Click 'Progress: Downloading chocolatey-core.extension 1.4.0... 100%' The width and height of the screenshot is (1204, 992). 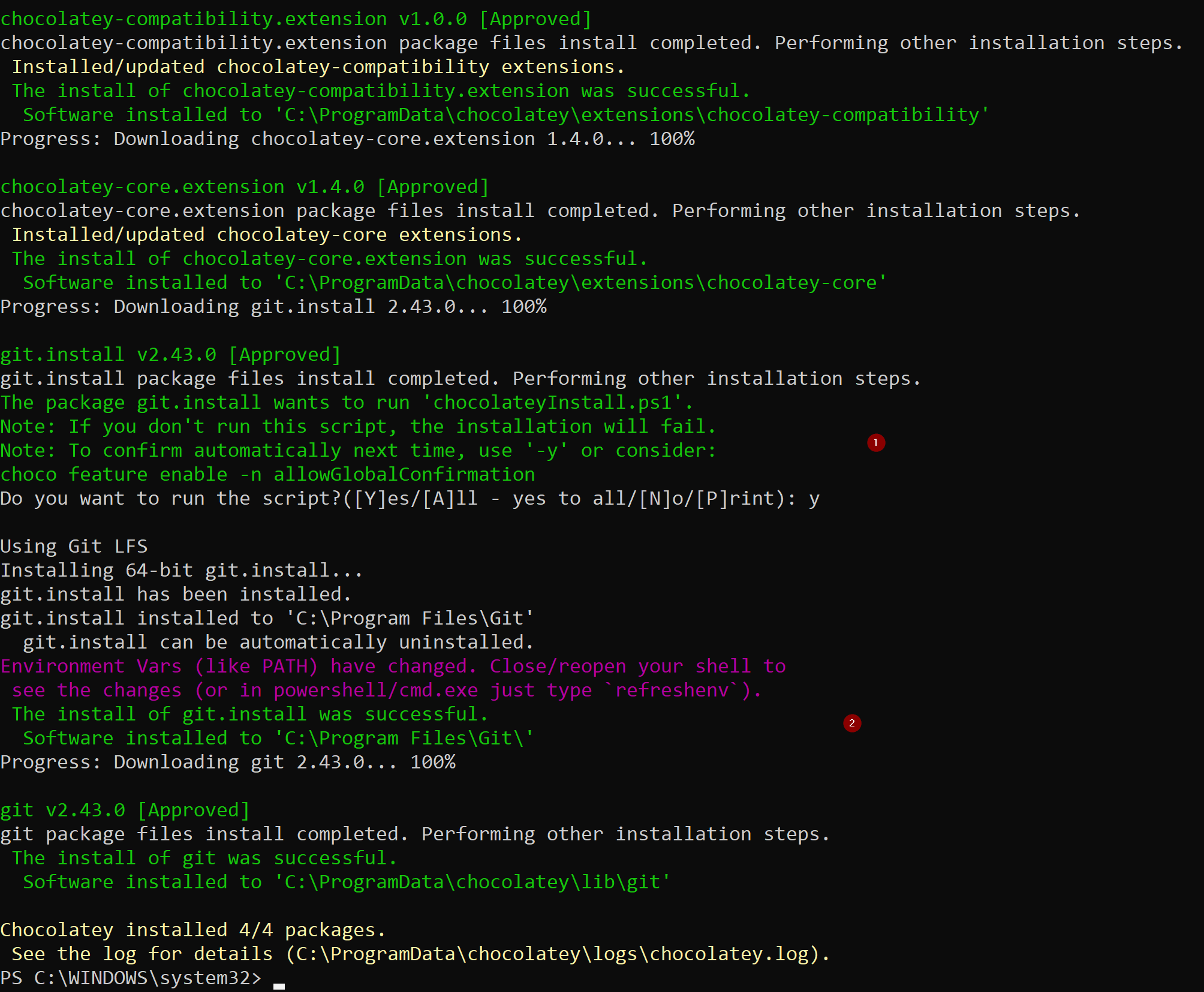pyautogui.click(x=348, y=139)
